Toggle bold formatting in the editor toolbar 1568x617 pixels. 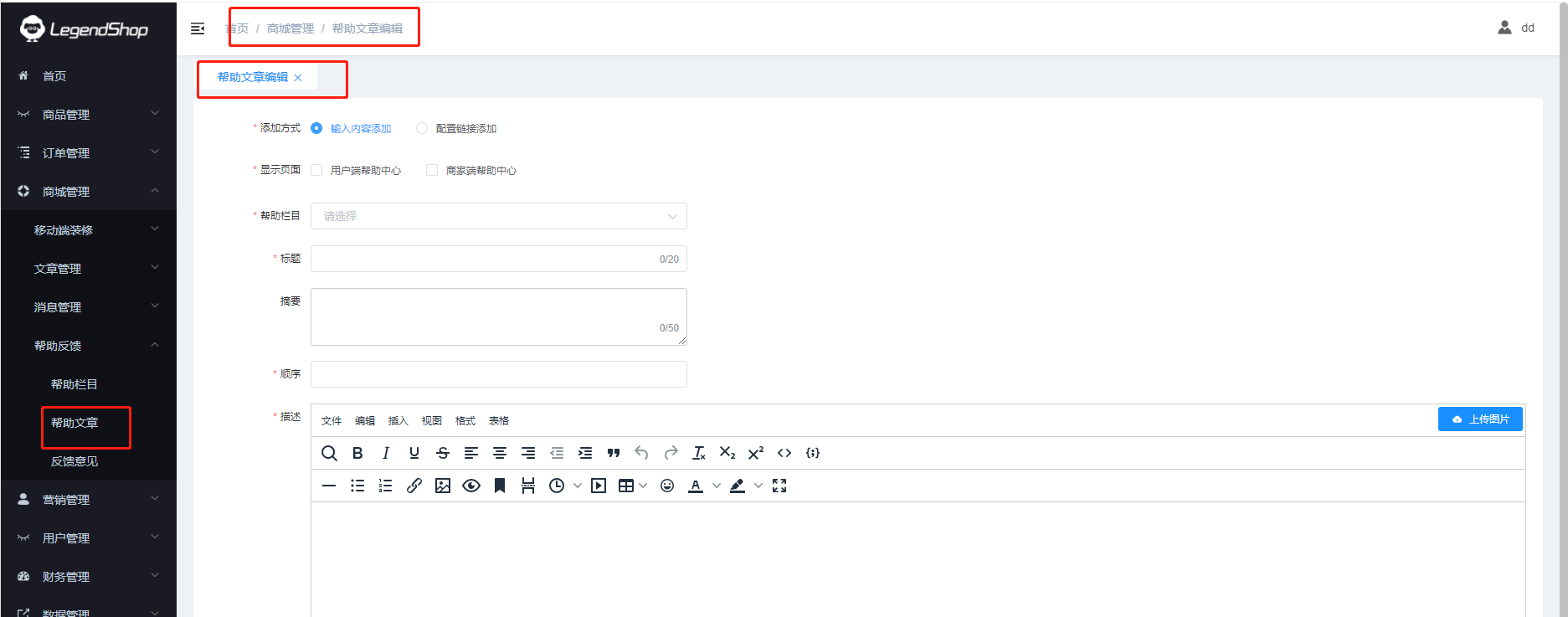coord(357,453)
